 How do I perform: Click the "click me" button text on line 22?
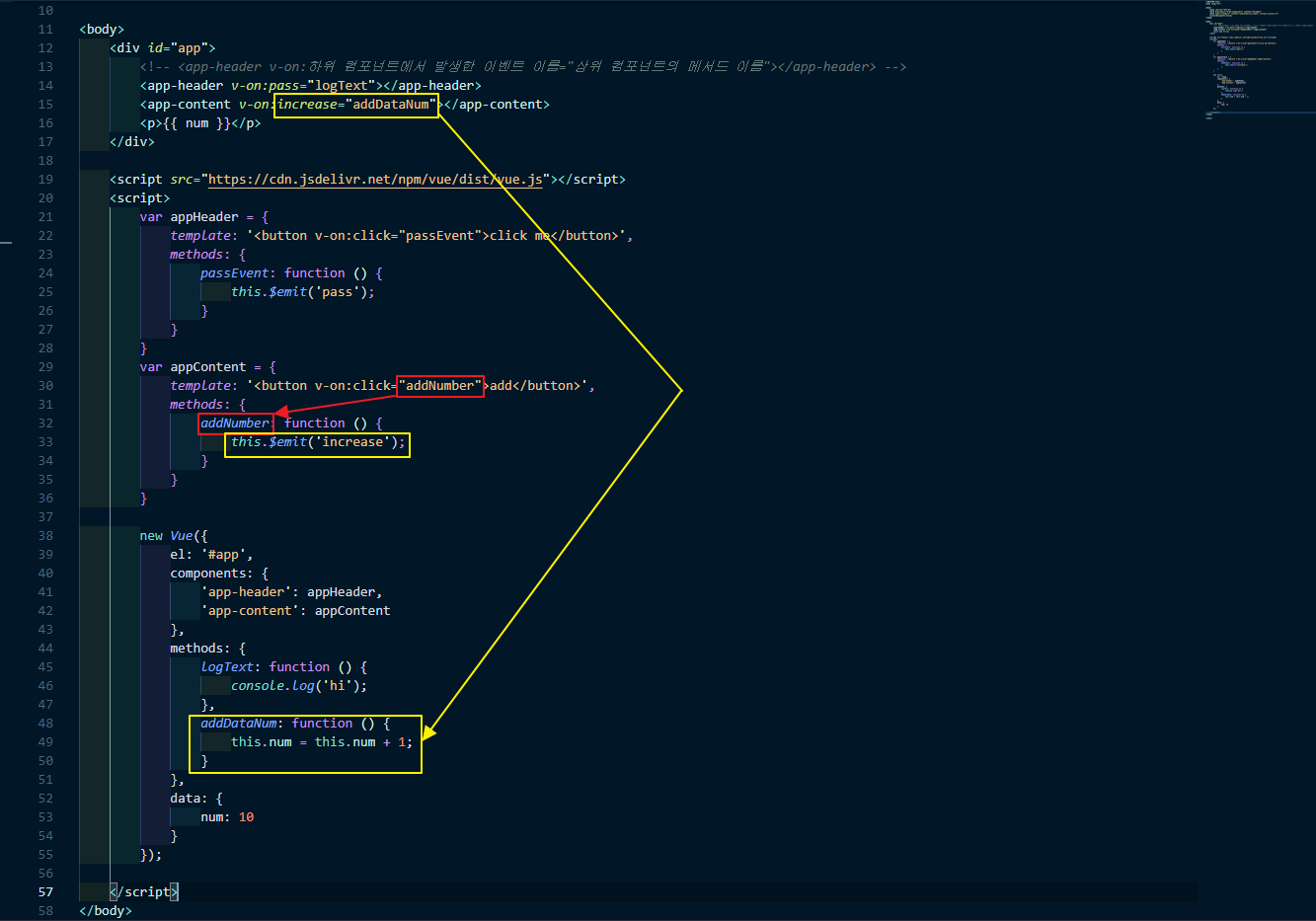(x=520, y=236)
